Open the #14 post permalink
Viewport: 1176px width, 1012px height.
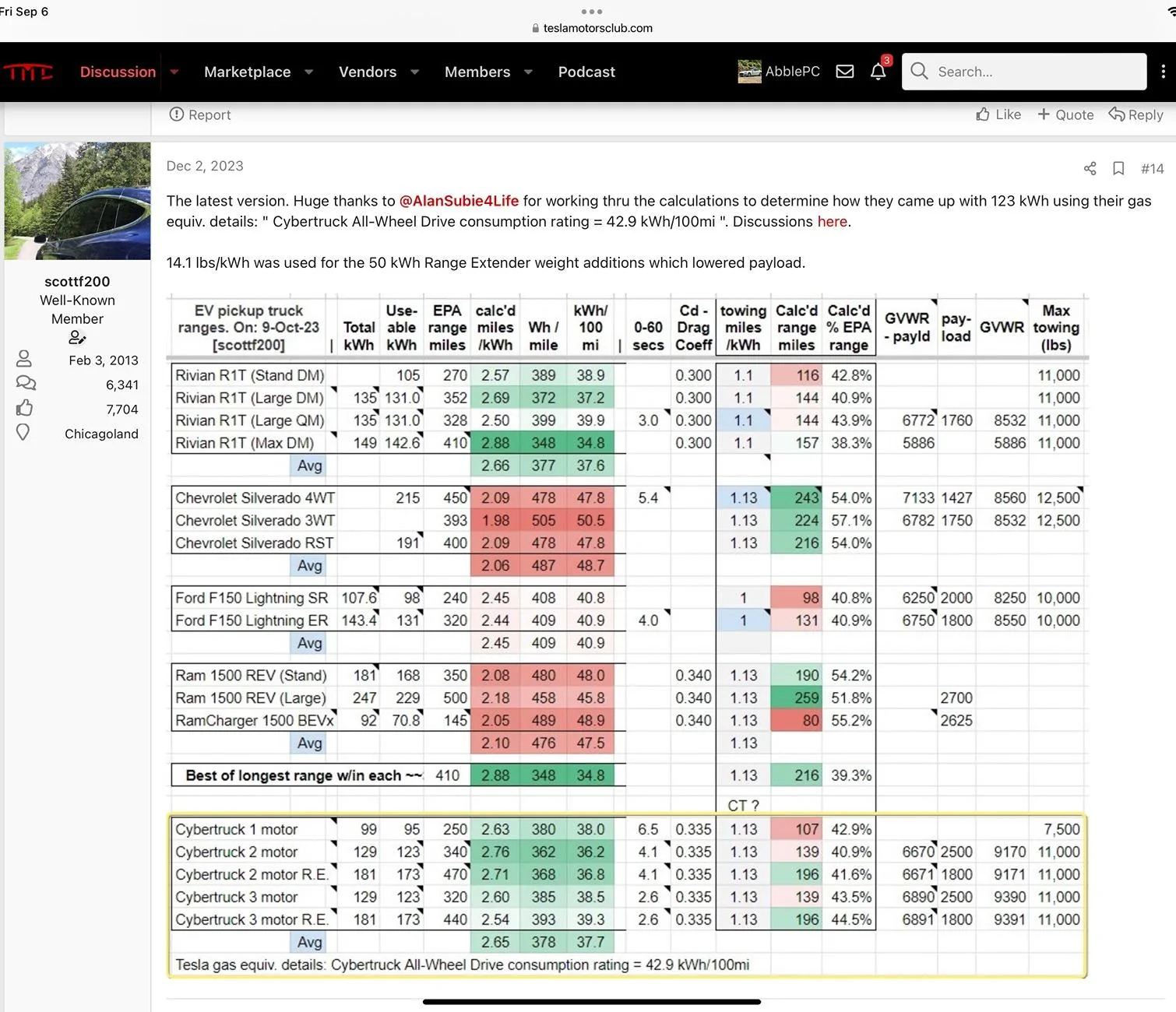(x=1152, y=169)
